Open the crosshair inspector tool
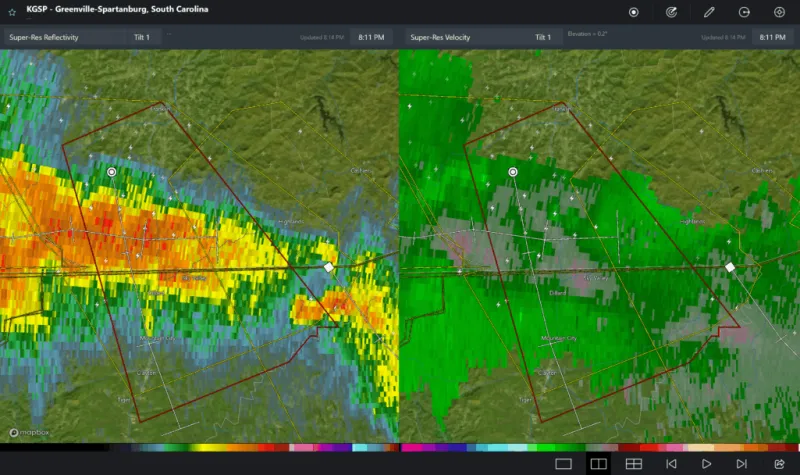The width and height of the screenshot is (800, 475). 779,12
